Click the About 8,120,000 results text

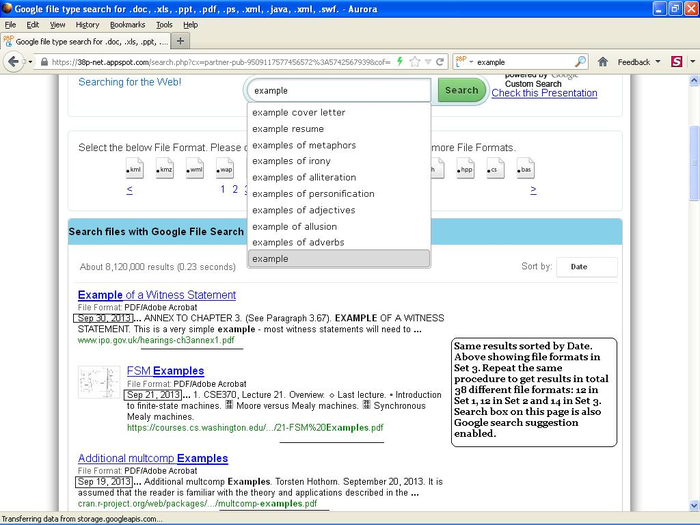tap(158, 267)
